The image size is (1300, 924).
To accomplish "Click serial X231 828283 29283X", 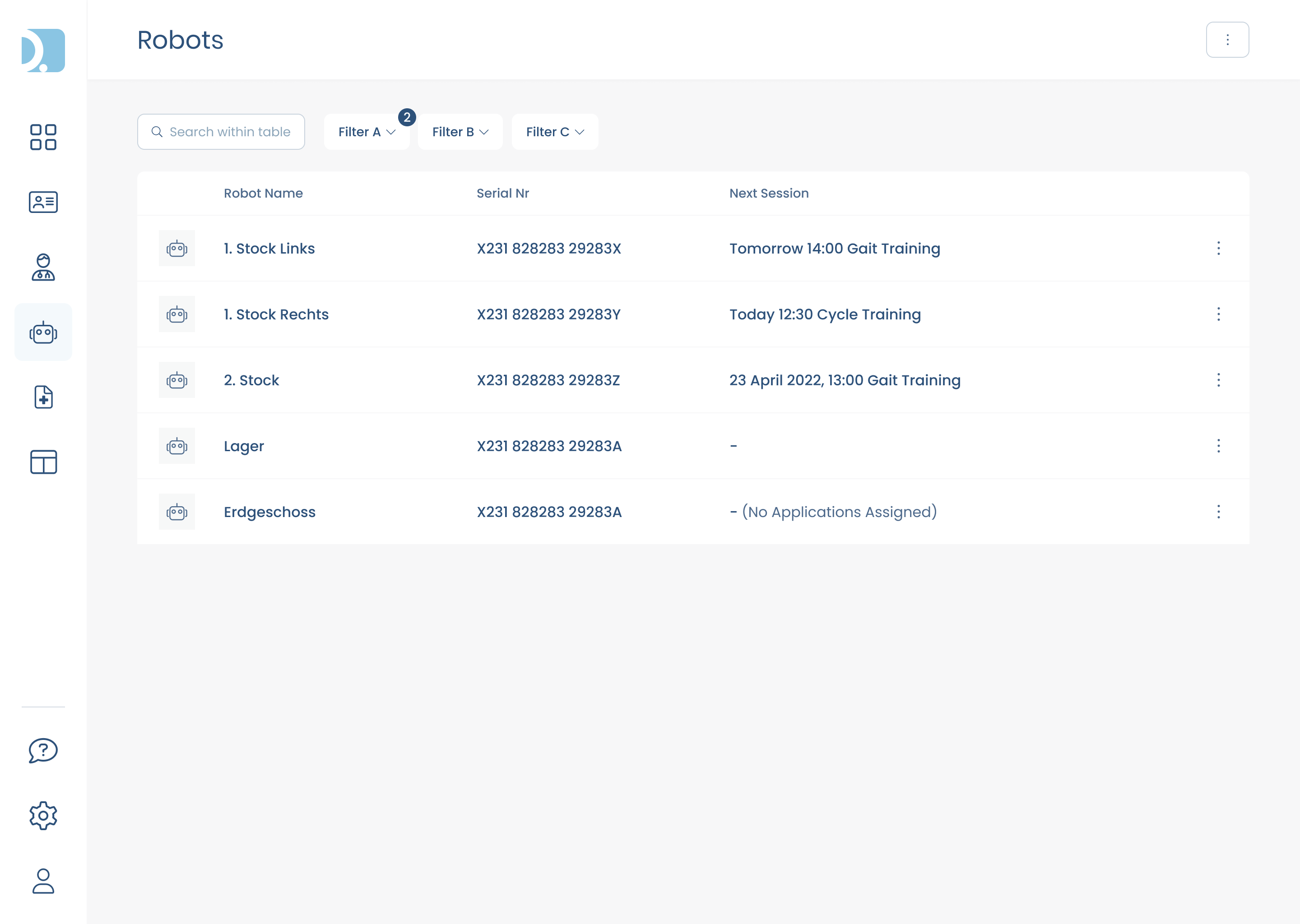I will point(549,249).
